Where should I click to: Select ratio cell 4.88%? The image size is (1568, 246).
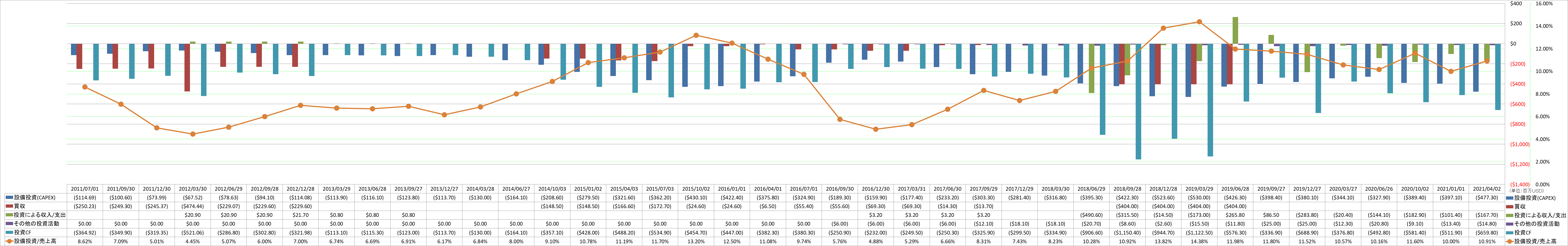876,242
